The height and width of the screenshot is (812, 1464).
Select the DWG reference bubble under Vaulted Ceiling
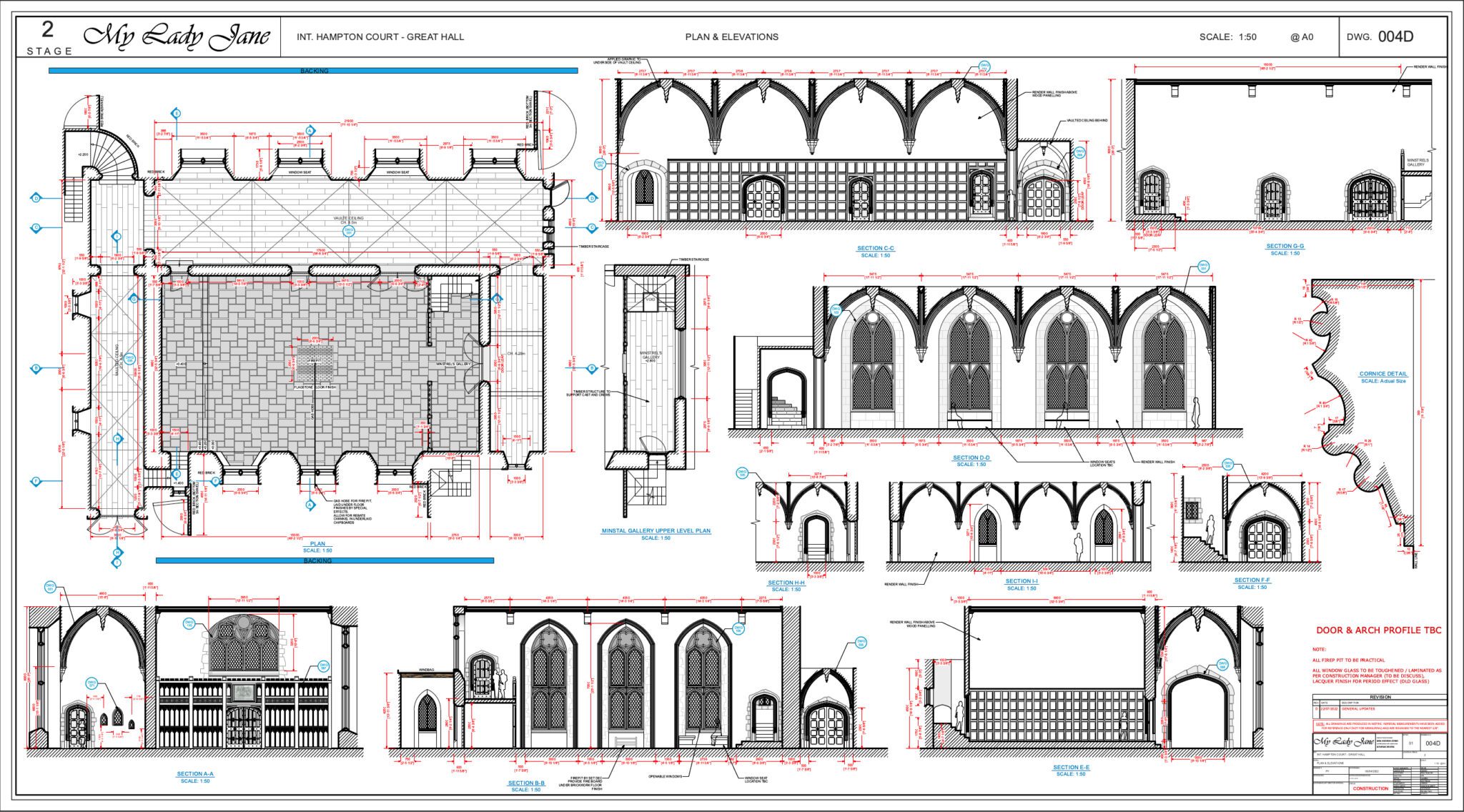click(x=349, y=231)
